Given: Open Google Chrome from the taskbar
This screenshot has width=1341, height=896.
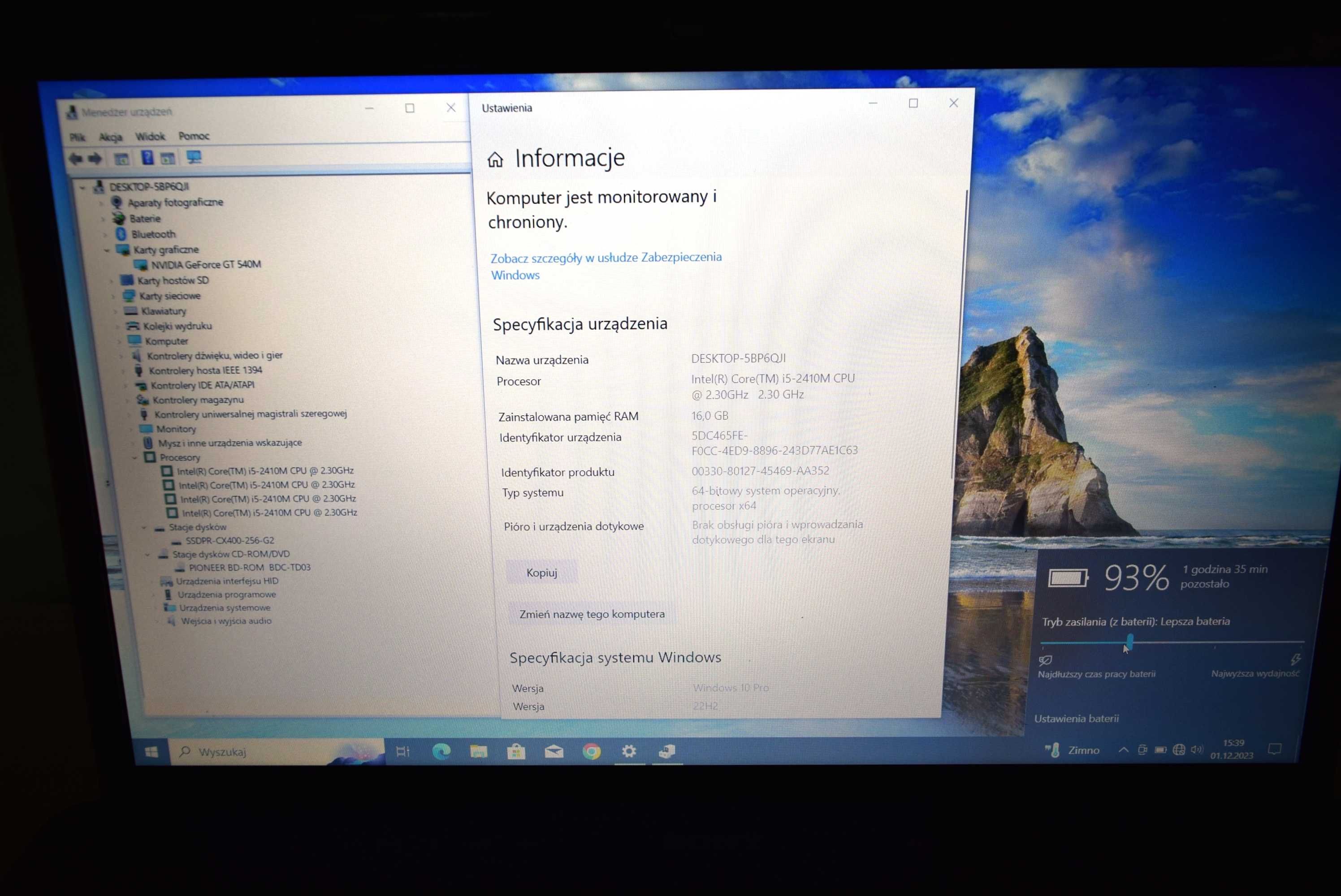Looking at the screenshot, I should pos(592,751).
